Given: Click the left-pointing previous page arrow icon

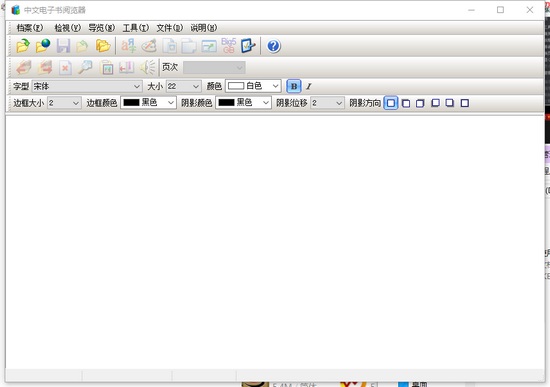Looking at the screenshot, I should coord(24,67).
